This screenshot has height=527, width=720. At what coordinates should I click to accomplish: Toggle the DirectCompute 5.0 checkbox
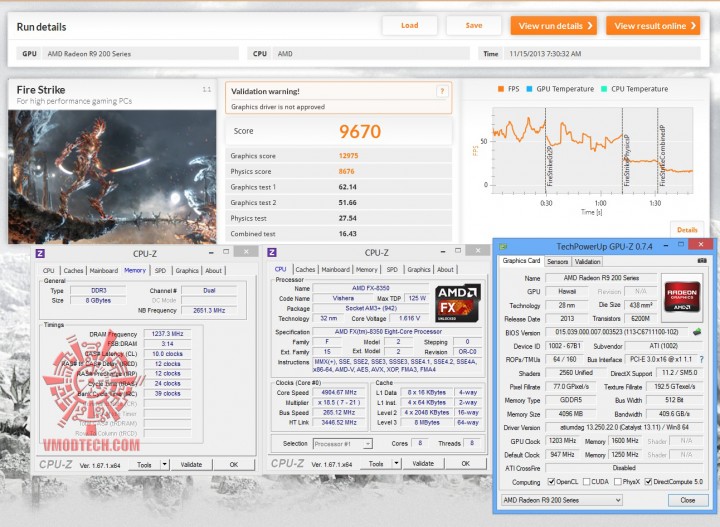click(648, 482)
